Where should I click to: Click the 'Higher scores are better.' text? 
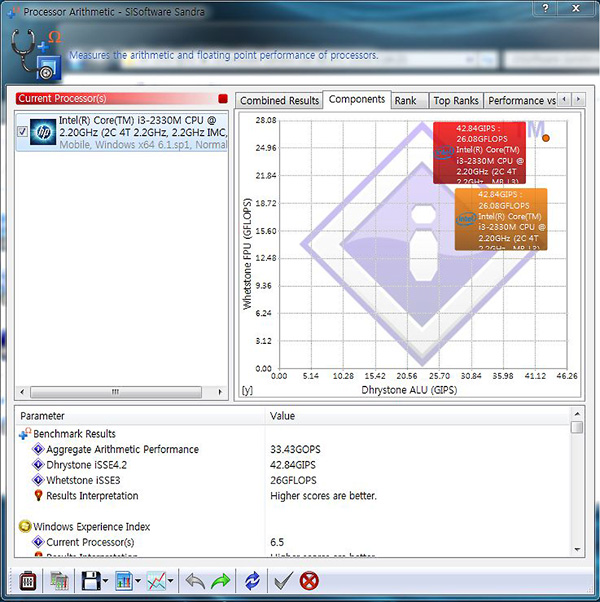click(x=323, y=496)
